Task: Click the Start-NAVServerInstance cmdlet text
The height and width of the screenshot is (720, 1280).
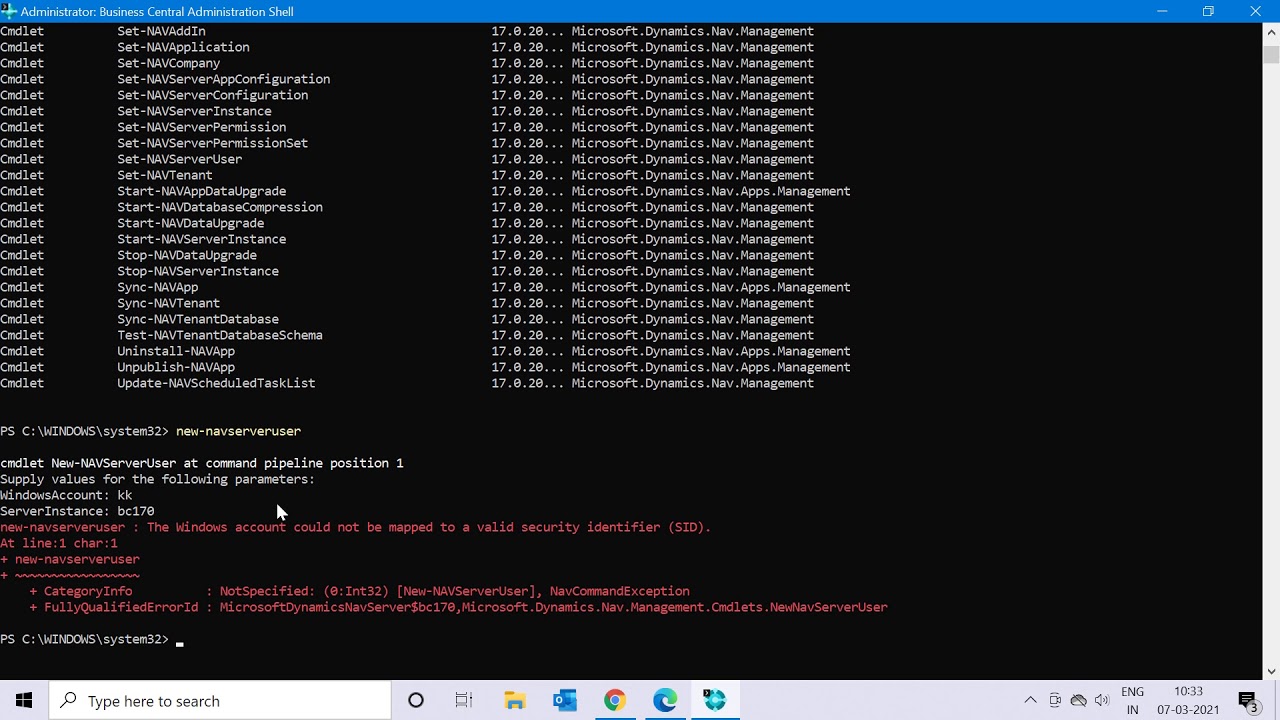Action: [201, 239]
